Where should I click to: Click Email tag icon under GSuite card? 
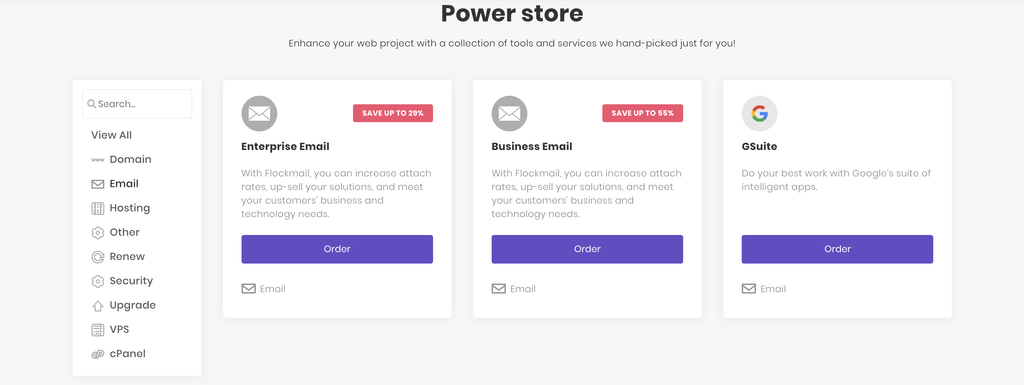pos(748,288)
